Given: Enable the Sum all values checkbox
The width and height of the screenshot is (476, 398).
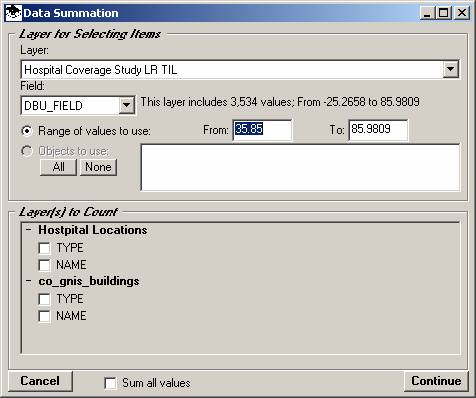Looking at the screenshot, I should click(110, 383).
